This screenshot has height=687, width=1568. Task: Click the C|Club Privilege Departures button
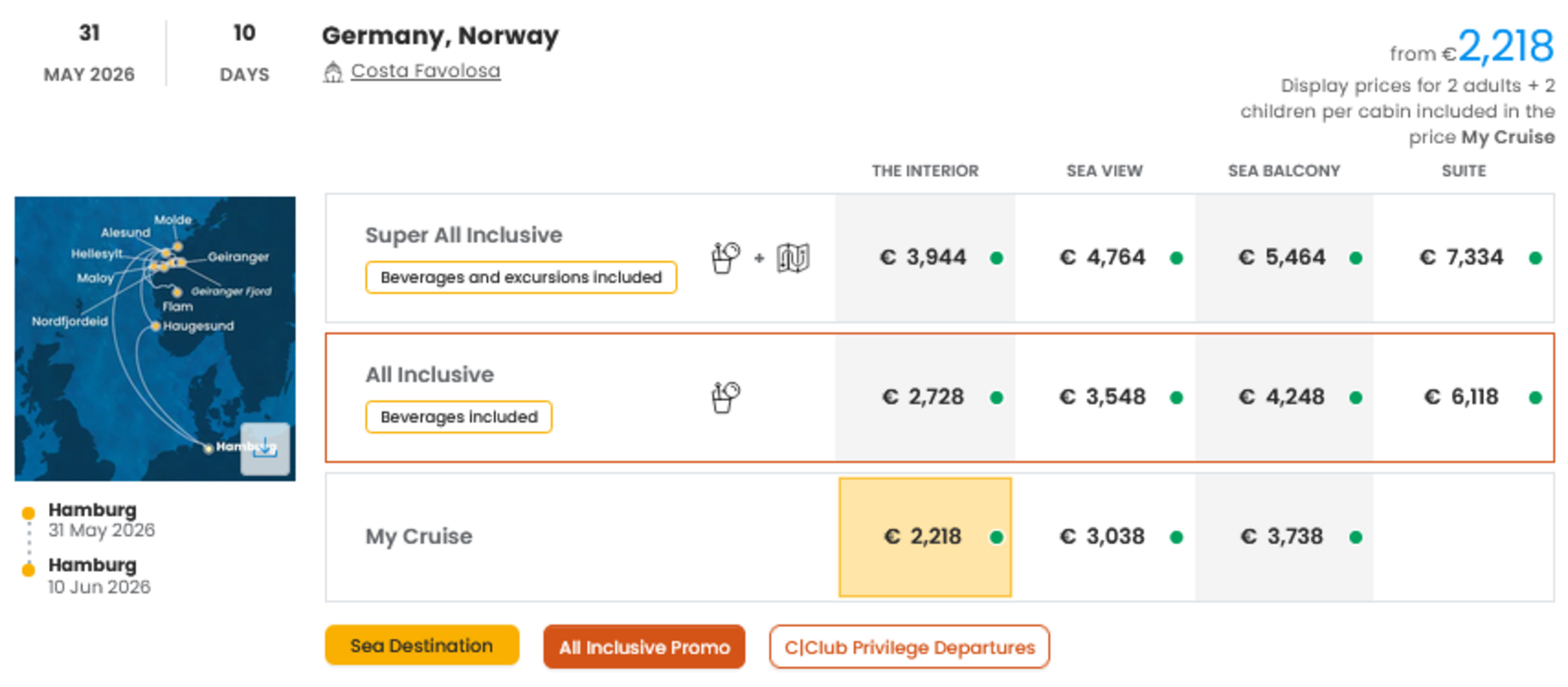(x=909, y=647)
